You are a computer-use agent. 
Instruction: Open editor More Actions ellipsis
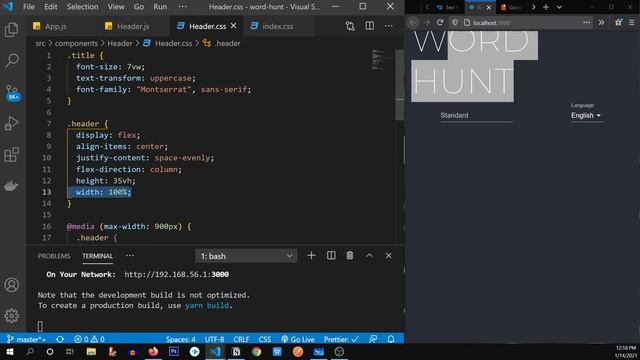(x=388, y=26)
